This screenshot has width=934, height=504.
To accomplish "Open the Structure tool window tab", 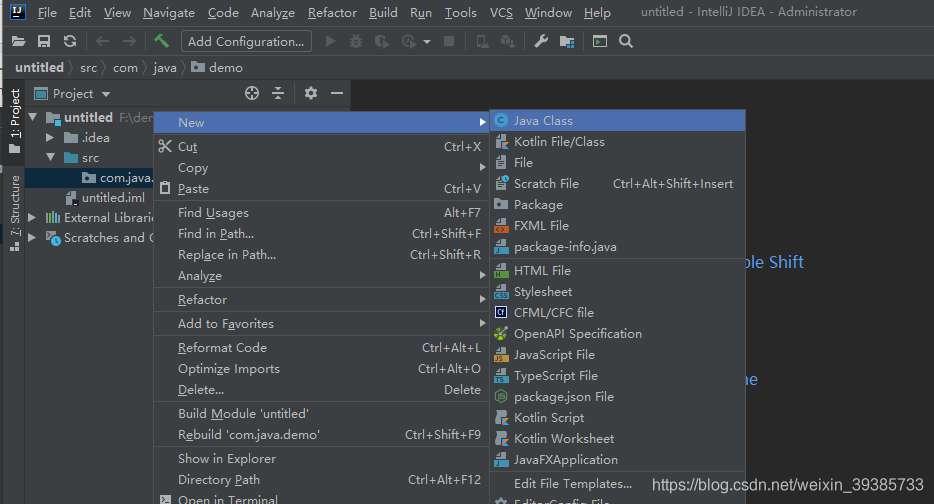I will (x=15, y=213).
